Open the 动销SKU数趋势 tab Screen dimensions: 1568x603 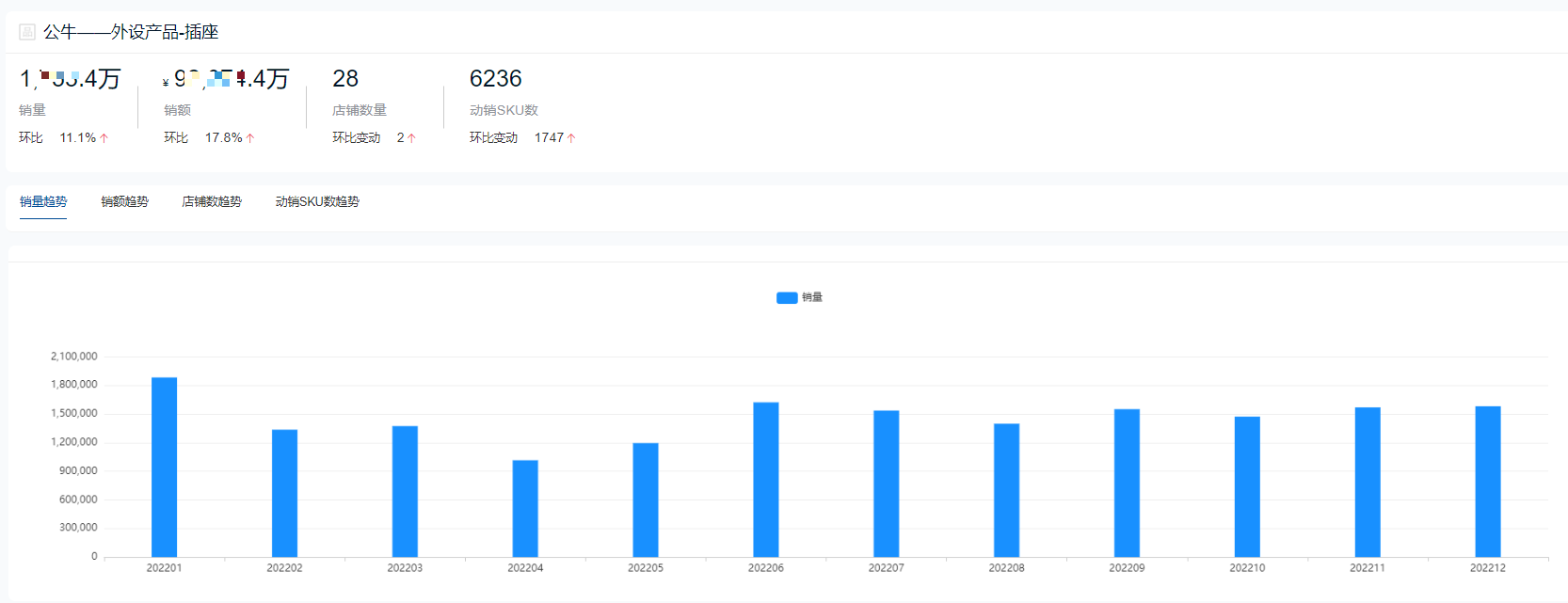tap(317, 201)
